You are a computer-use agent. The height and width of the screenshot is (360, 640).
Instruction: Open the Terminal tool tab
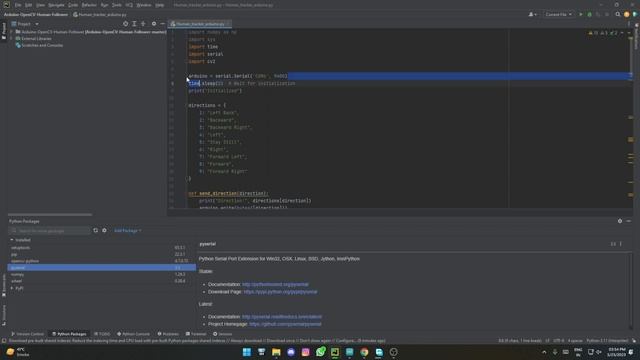pyautogui.click(x=196, y=334)
